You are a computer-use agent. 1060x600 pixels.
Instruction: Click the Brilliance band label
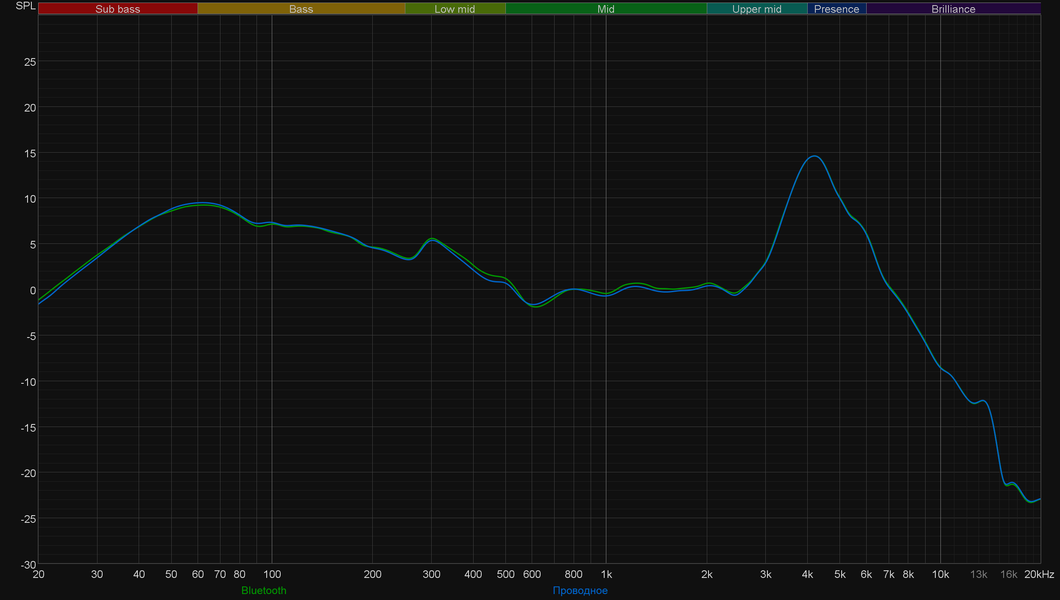coord(953,9)
